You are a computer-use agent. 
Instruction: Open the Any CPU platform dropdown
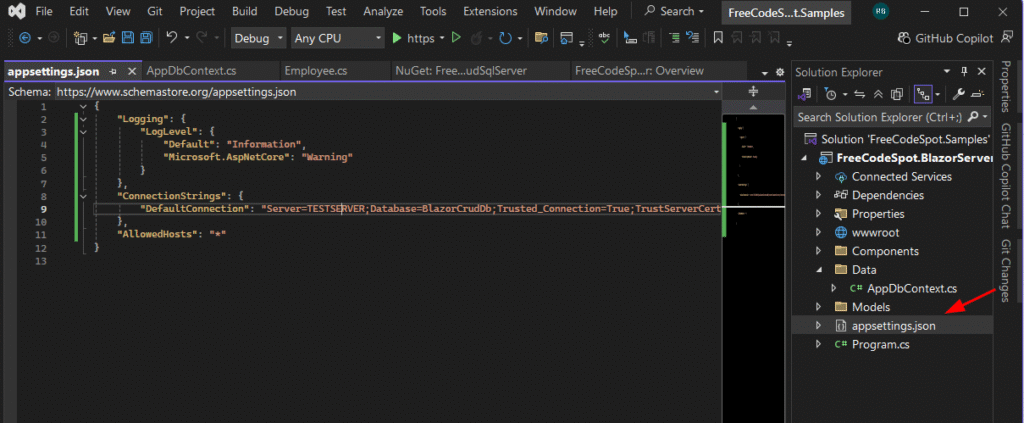(337, 39)
